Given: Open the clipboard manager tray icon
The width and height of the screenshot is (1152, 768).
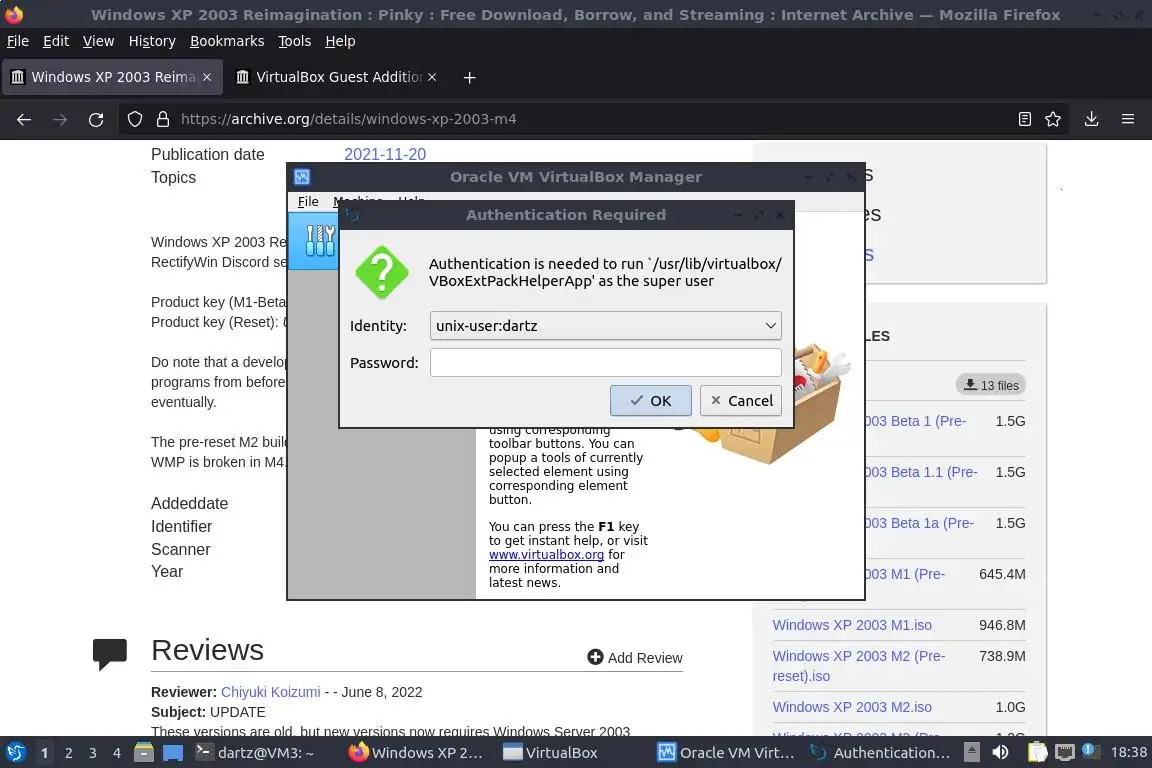Looking at the screenshot, I should 1037,753.
